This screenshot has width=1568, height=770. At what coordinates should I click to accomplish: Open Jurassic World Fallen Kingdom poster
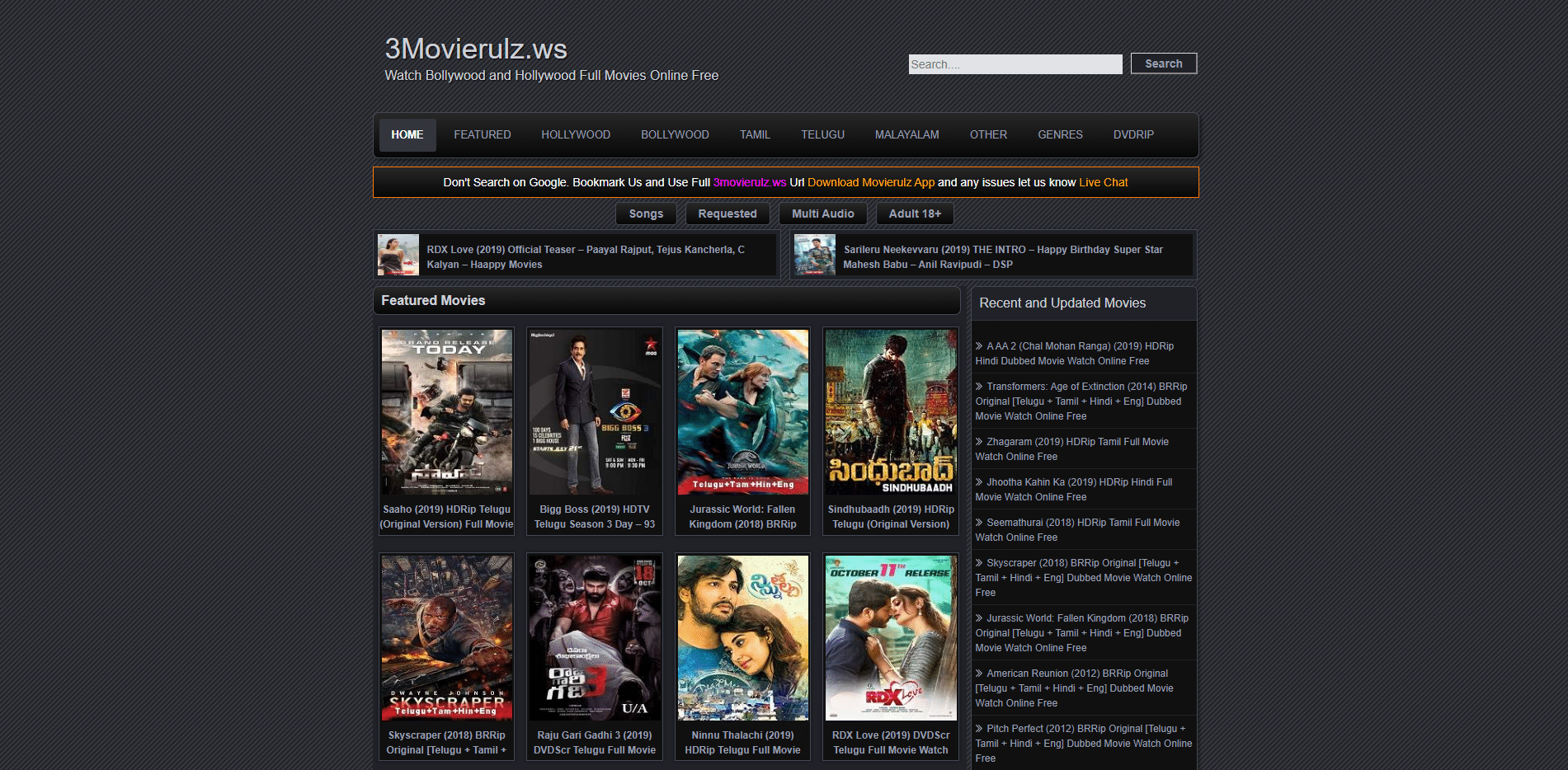pos(743,412)
